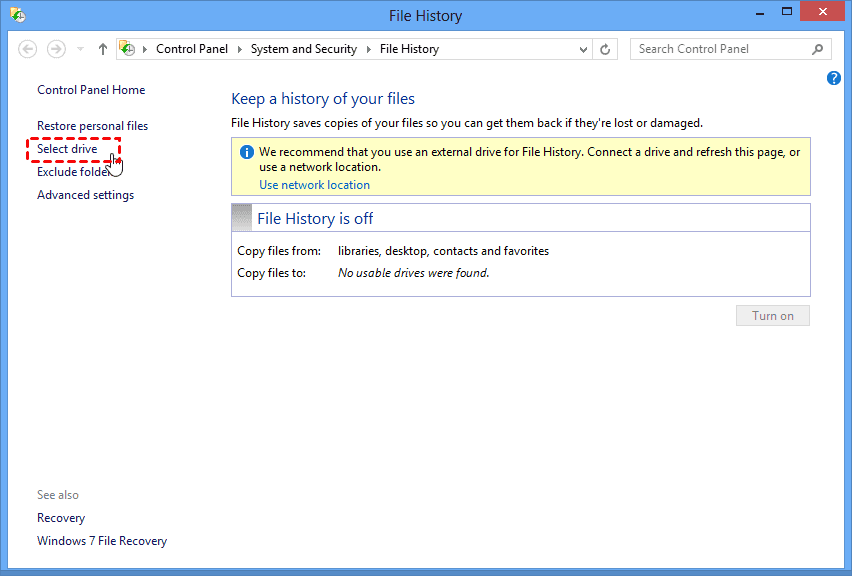Go to System and Security breadcrumb
Screen dimensions: 852x576
[304, 49]
